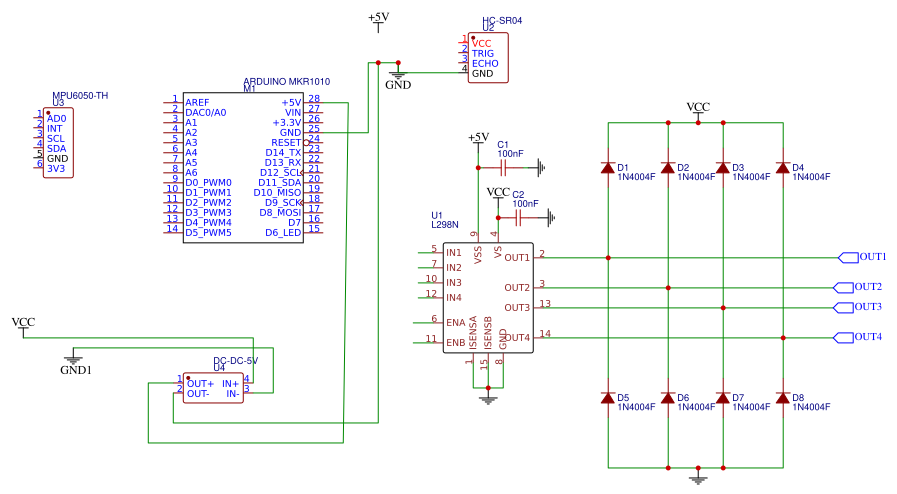Select the OUT+ pin on DC-DC converter
Screen dimensions: 897x494
(200, 384)
